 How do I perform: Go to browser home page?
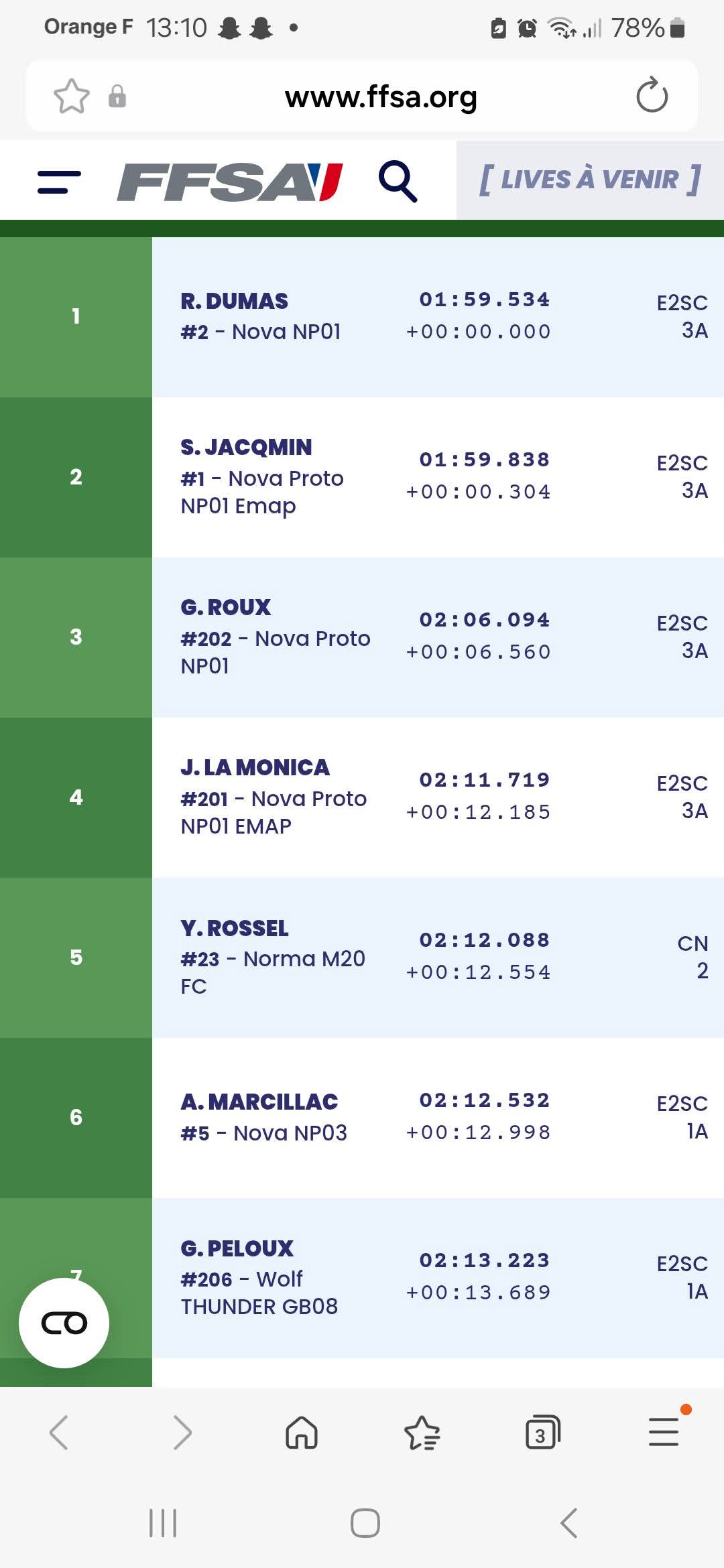(x=302, y=1433)
